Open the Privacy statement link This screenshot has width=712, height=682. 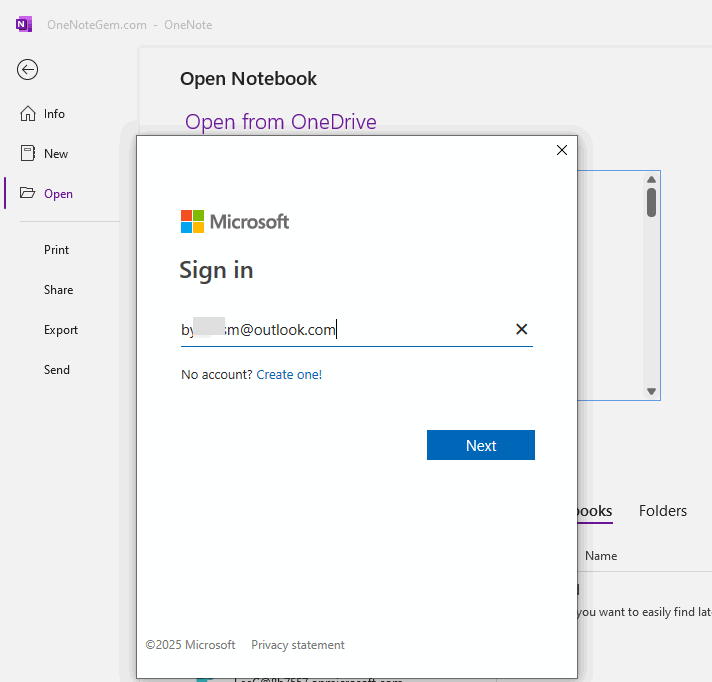point(297,645)
